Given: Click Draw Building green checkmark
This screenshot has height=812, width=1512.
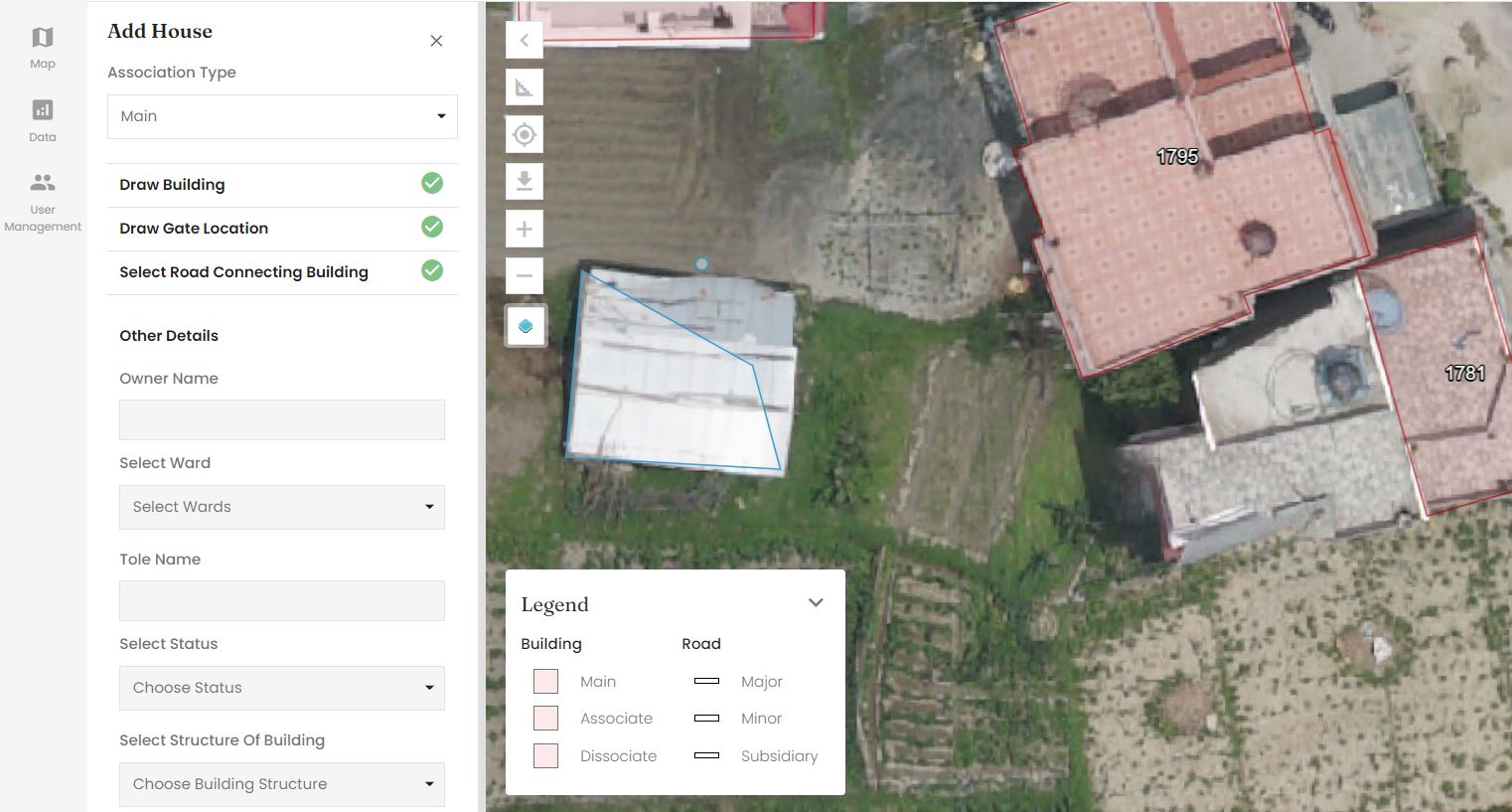Looking at the screenshot, I should tap(432, 183).
